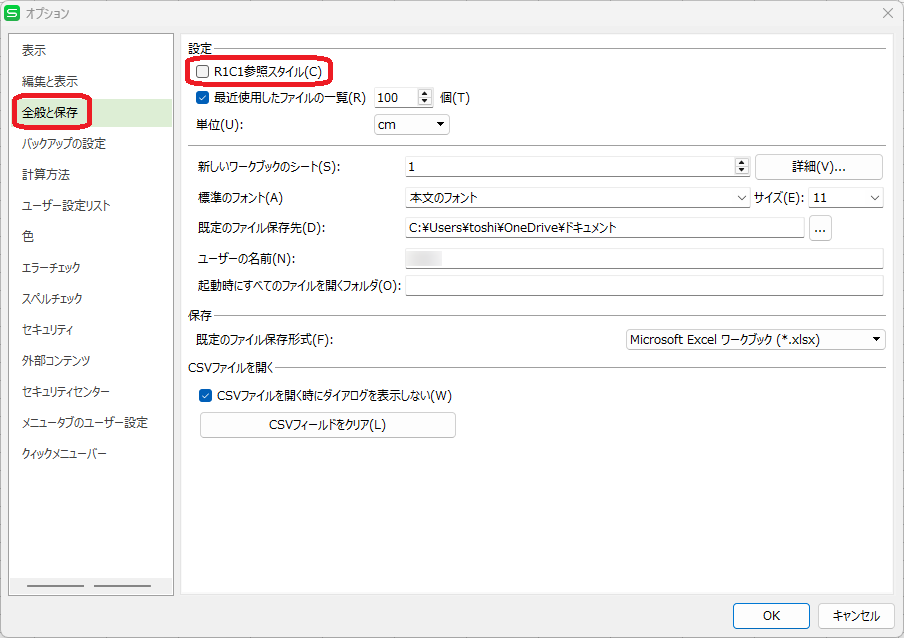Go to エラーチェック settings
The image size is (904, 638).
click(51, 268)
